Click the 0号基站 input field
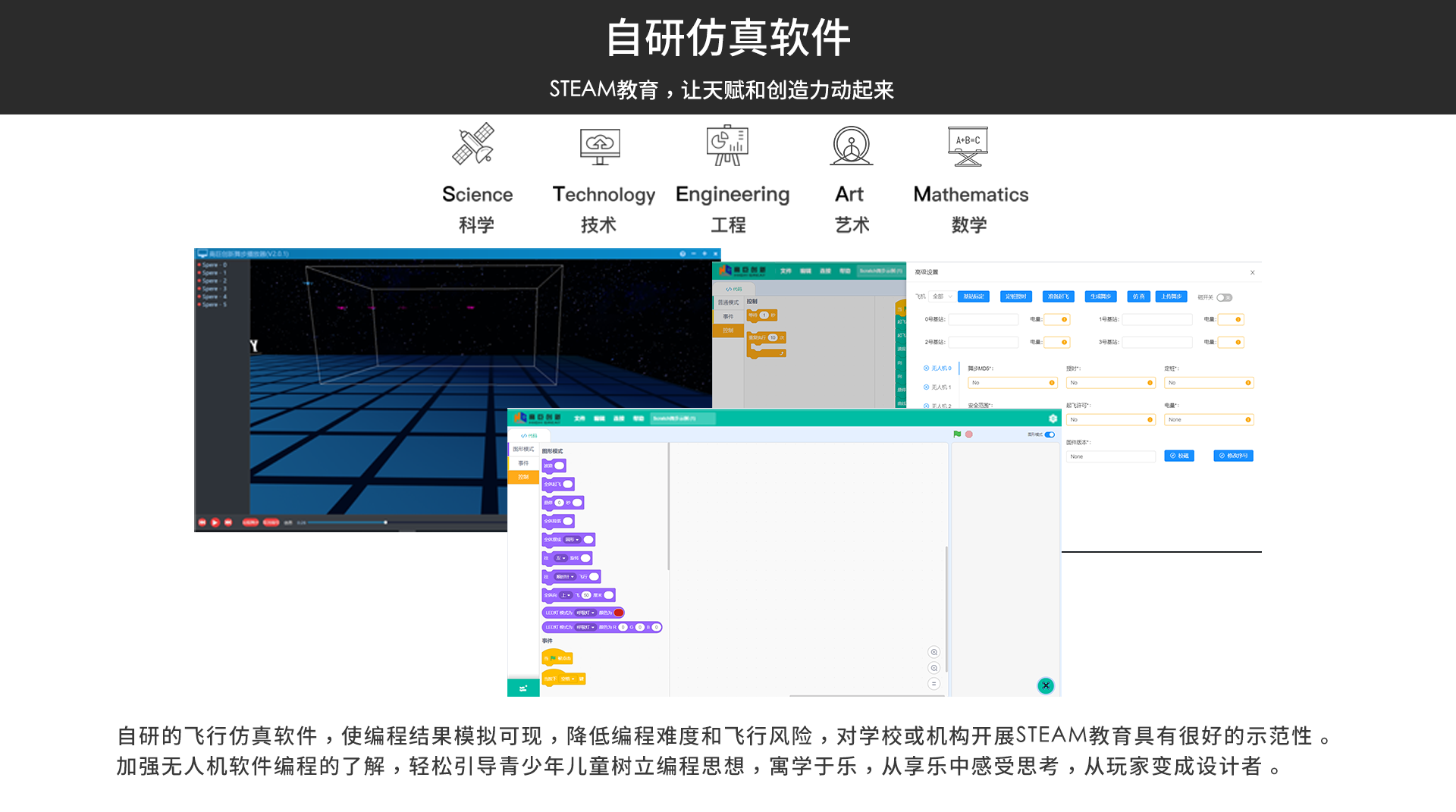 pos(984,319)
